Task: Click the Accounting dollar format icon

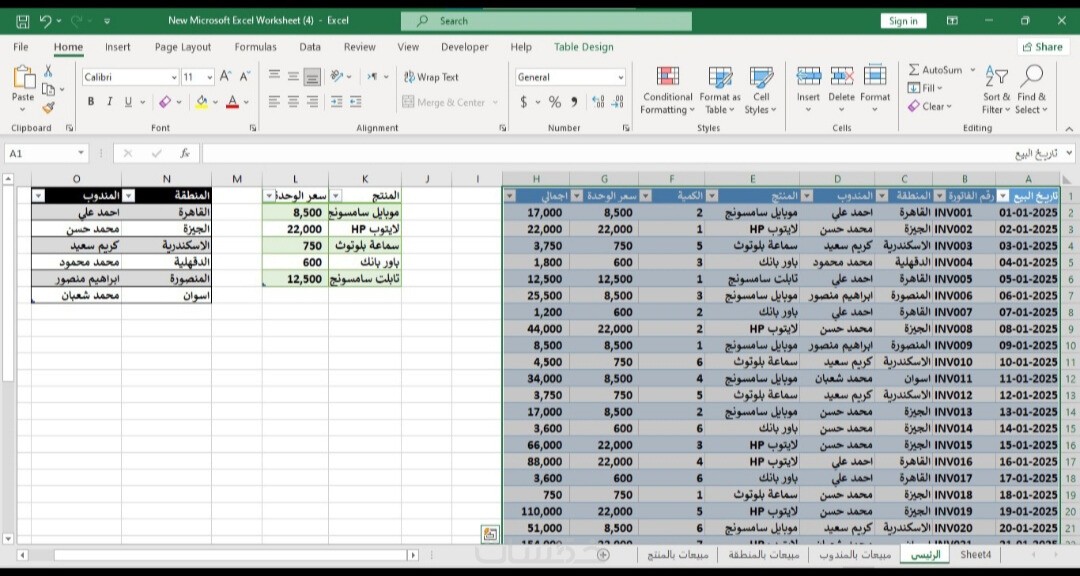Action: [523, 102]
